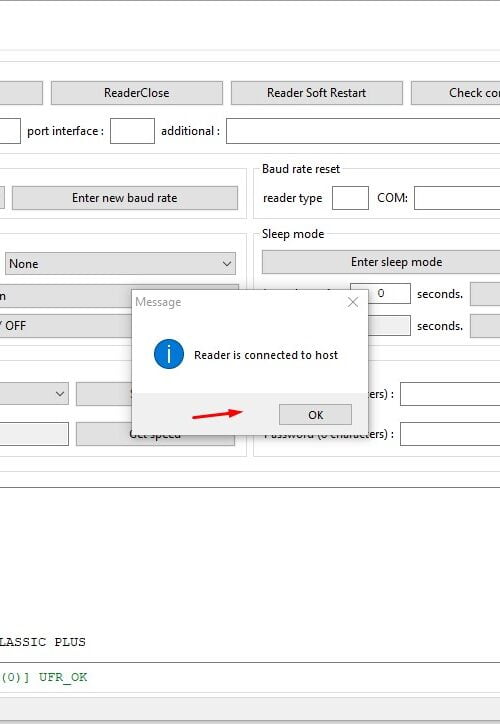The image size is (500, 724).
Task: Focus the reader type input box
Action: pyautogui.click(x=350, y=198)
